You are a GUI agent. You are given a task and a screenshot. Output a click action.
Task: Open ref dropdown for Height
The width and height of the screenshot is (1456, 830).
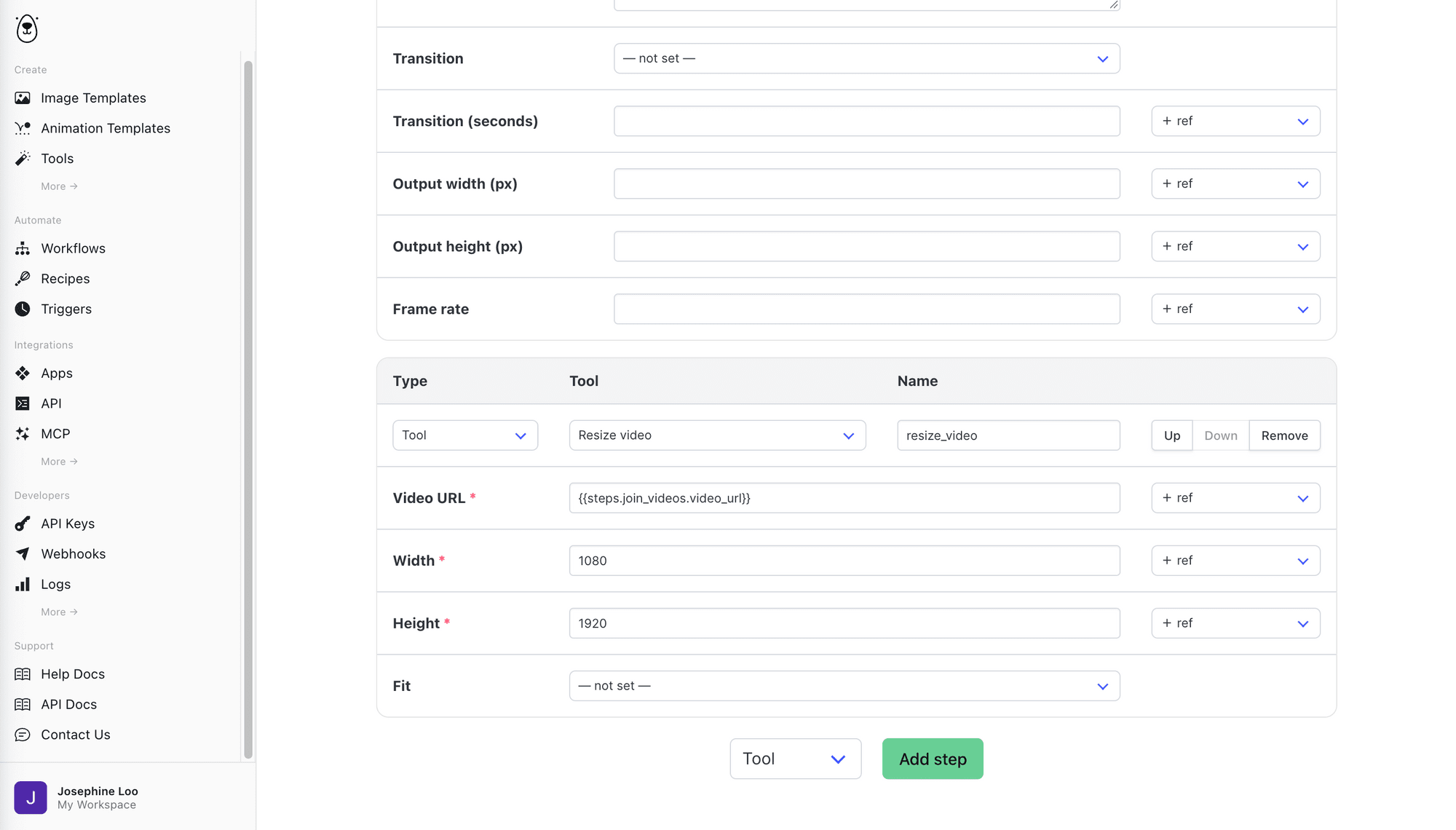[1235, 623]
